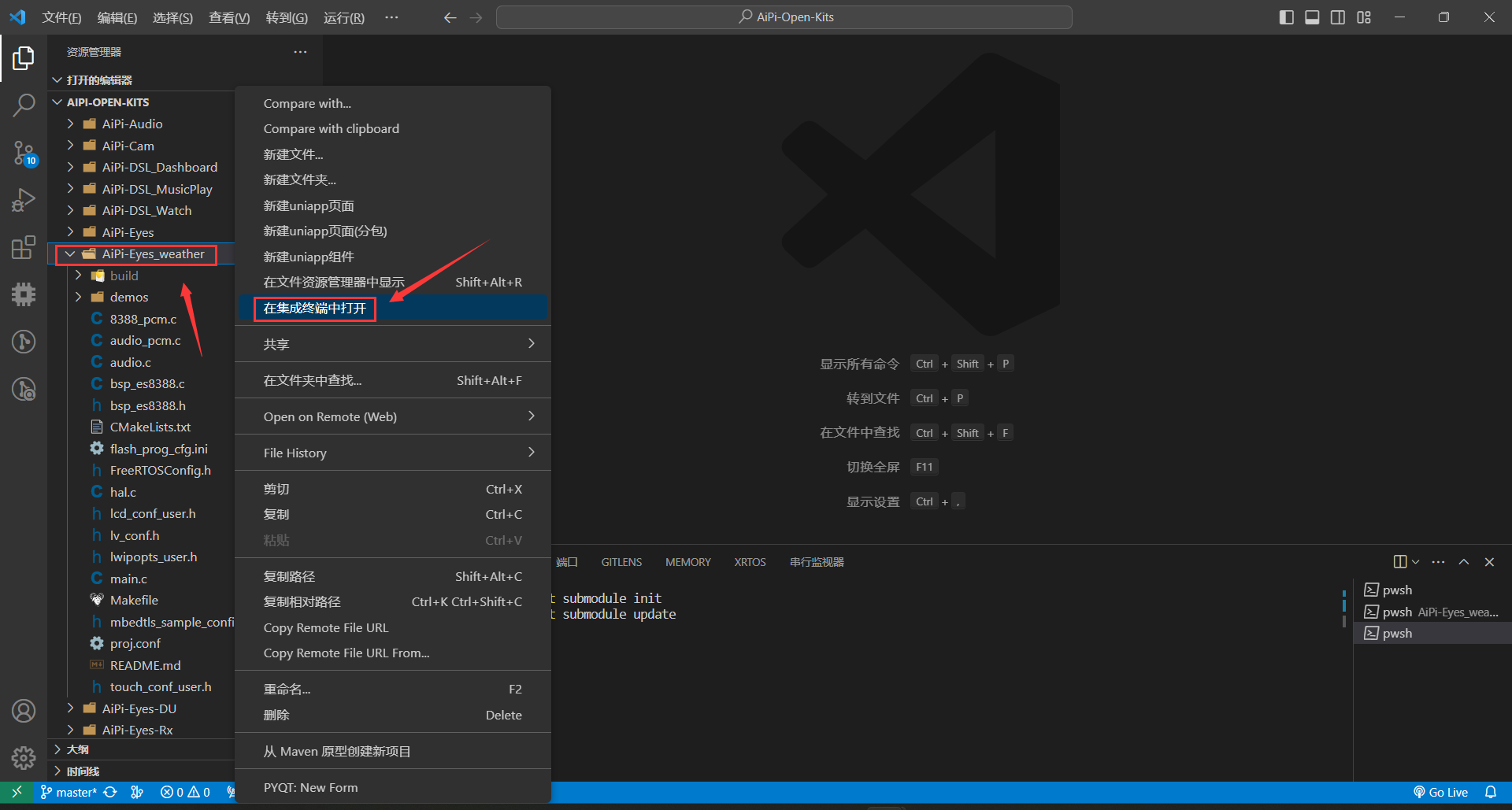Split the terminal panel
The image size is (1512, 810).
click(1400, 562)
